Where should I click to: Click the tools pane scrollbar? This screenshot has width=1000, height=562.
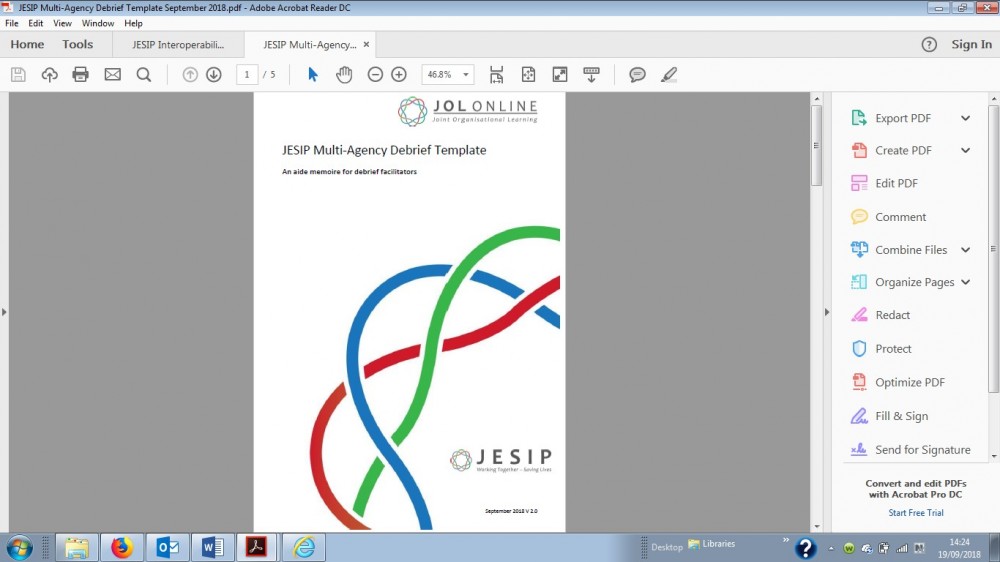coord(994,249)
